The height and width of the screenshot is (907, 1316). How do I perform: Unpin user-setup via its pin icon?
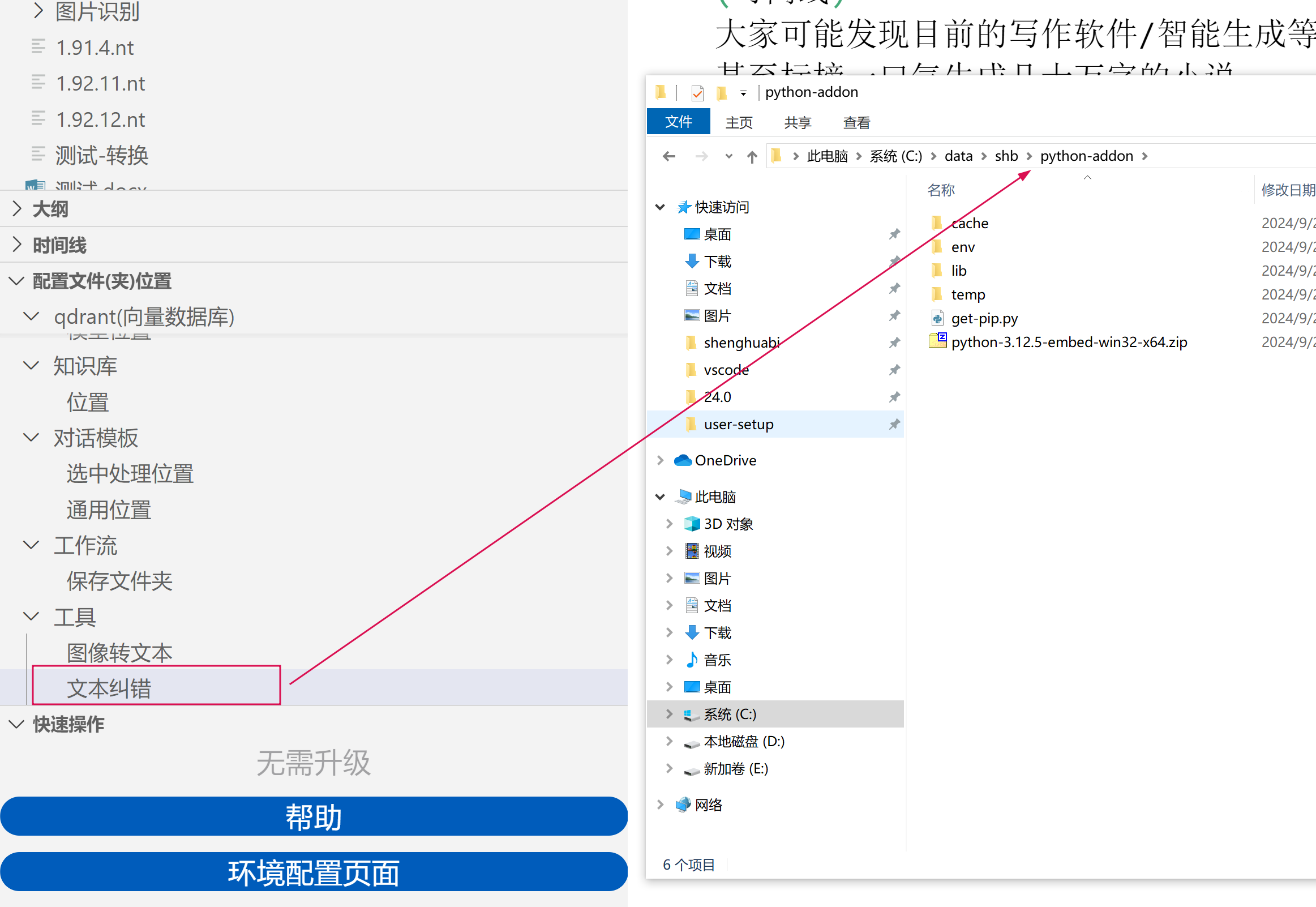pos(894,425)
